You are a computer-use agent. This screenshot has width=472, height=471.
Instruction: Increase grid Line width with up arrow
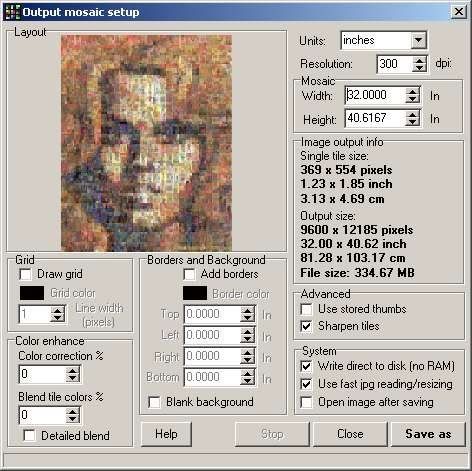click(57, 310)
